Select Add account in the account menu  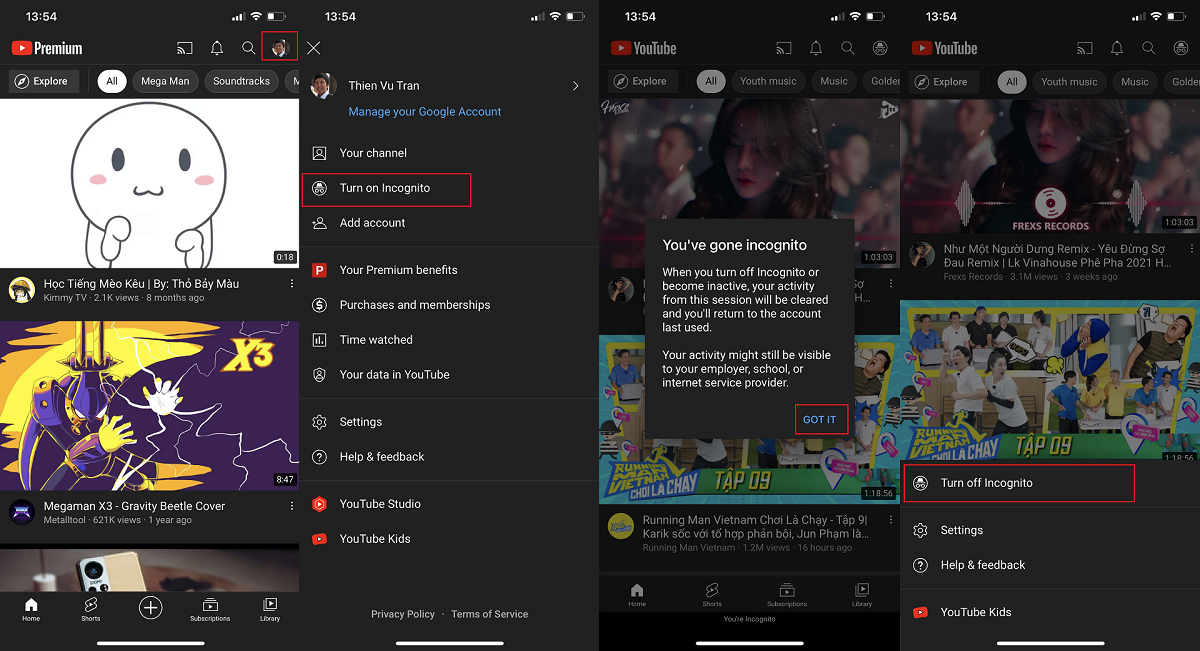(x=371, y=222)
